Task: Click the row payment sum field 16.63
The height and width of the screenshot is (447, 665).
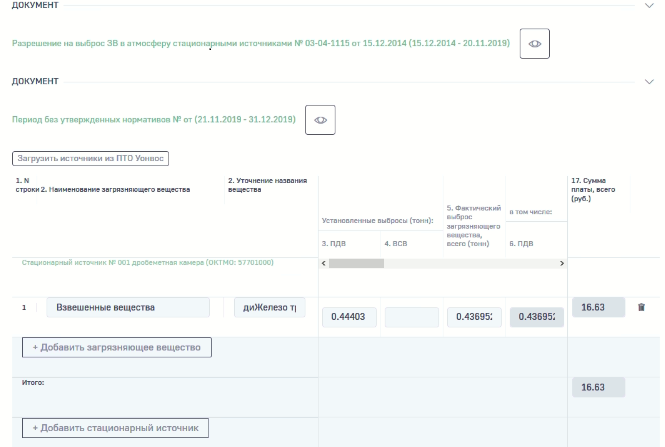Action: pyautogui.click(x=597, y=307)
